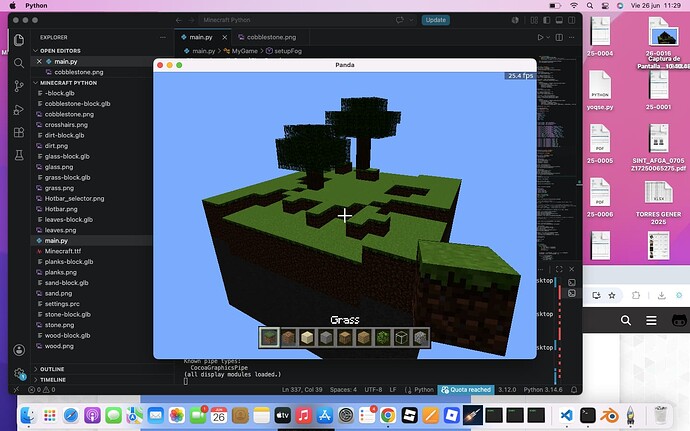
Task: Expand the TIMELINE section
Action: point(53,379)
